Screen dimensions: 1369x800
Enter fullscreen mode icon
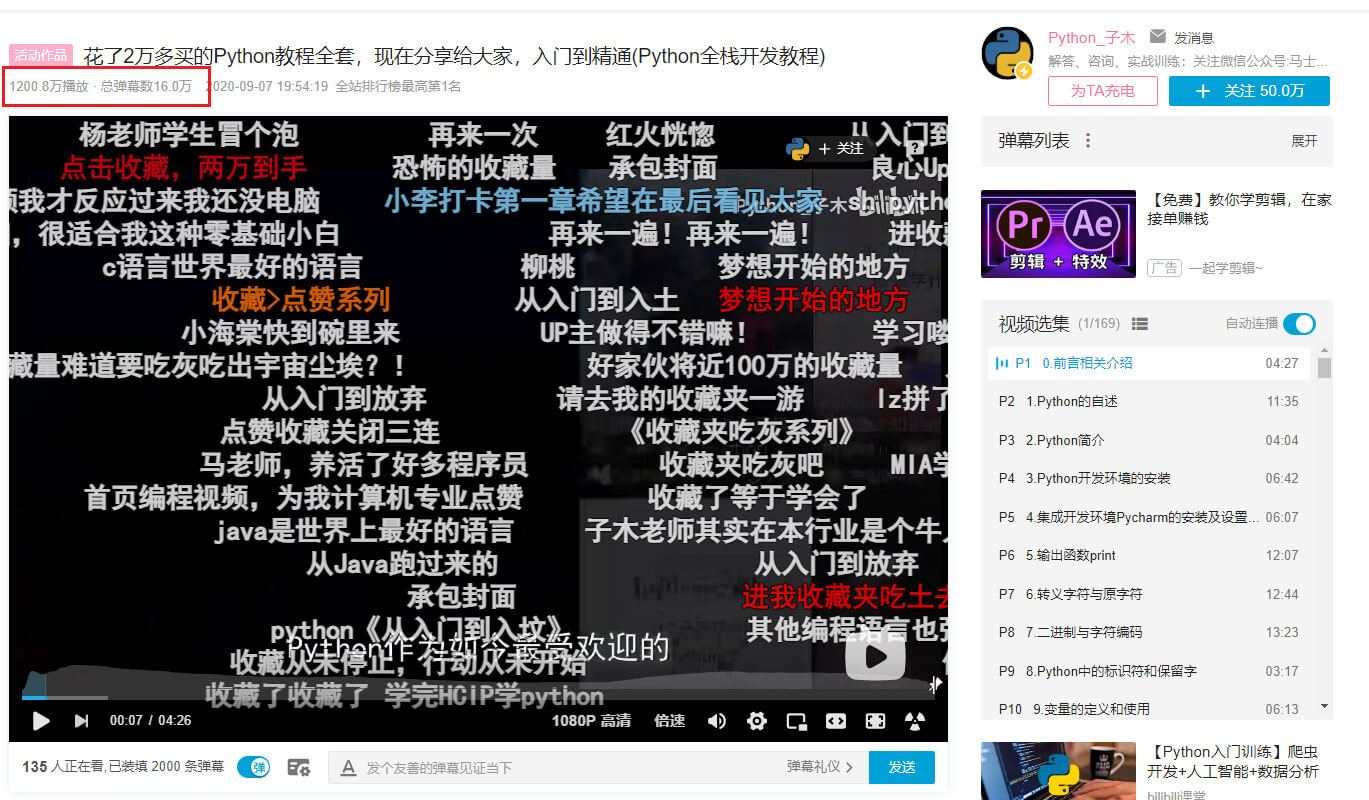[875, 721]
